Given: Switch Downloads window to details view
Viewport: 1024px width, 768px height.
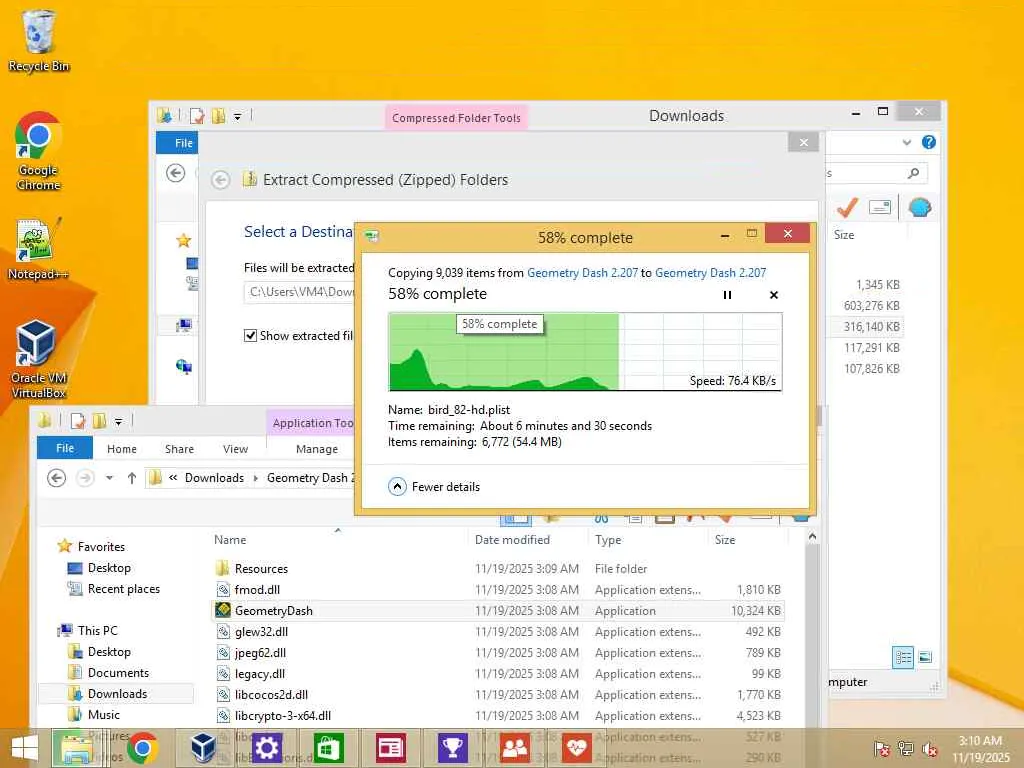Looking at the screenshot, I should tap(904, 657).
